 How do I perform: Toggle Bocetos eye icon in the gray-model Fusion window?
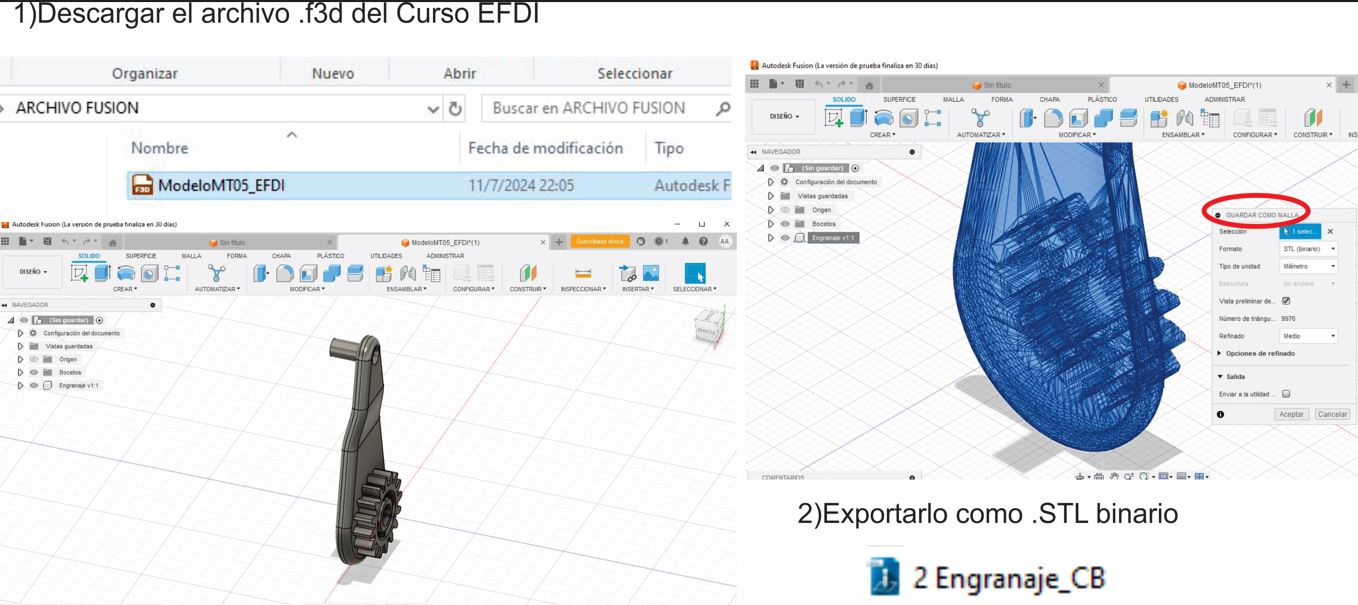(33, 372)
